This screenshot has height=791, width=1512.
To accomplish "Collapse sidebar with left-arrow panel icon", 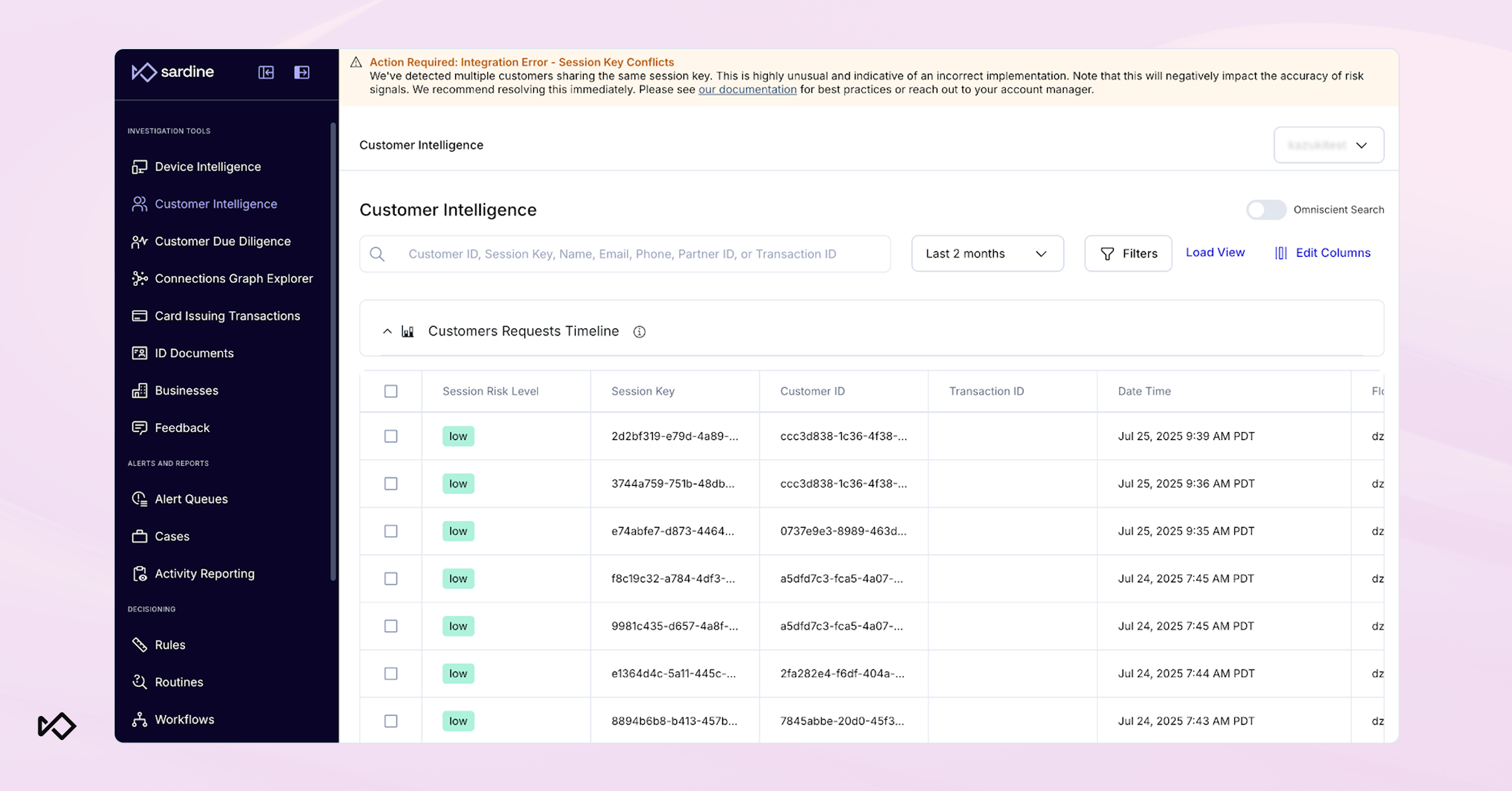I will [266, 72].
